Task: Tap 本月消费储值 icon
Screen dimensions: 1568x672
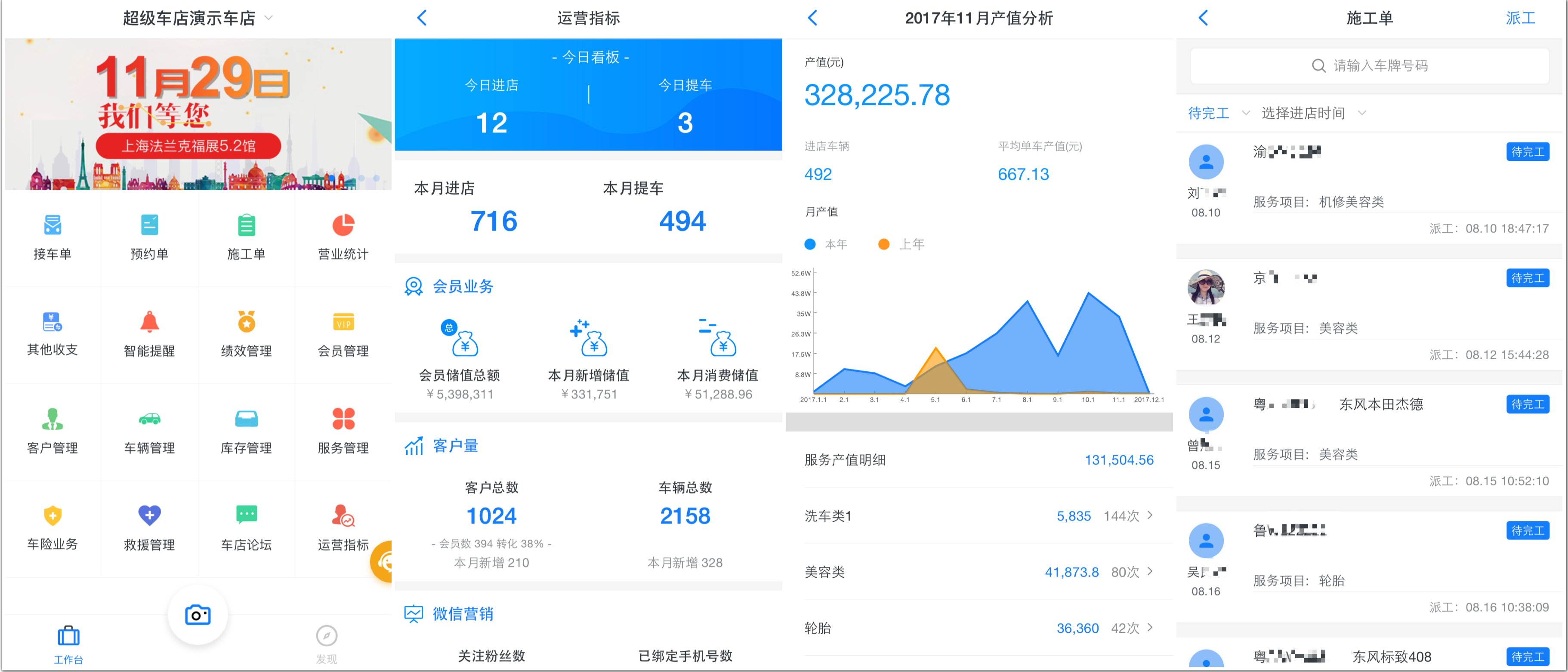Action: [x=718, y=339]
